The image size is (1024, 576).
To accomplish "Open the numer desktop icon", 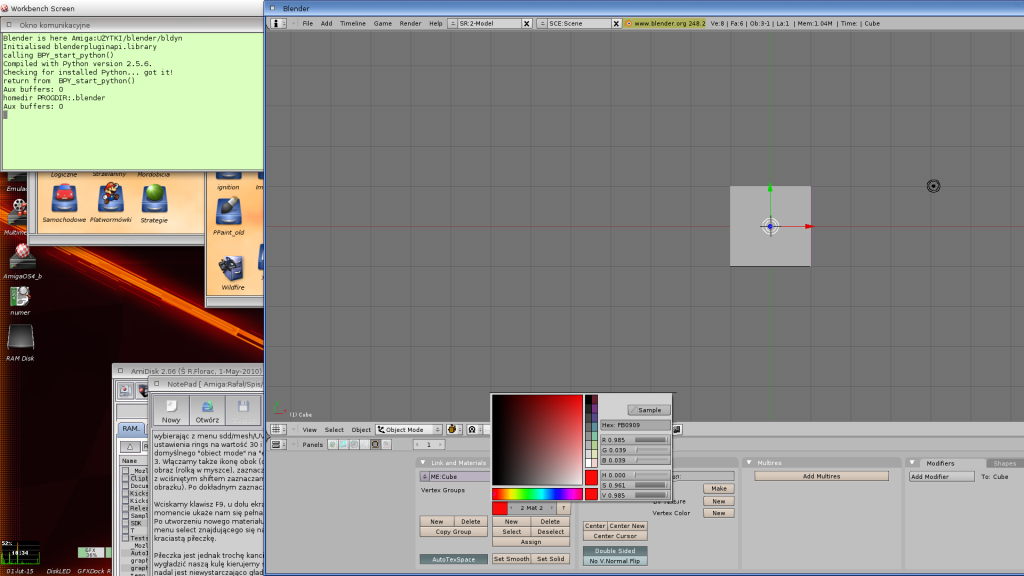I will (20, 296).
